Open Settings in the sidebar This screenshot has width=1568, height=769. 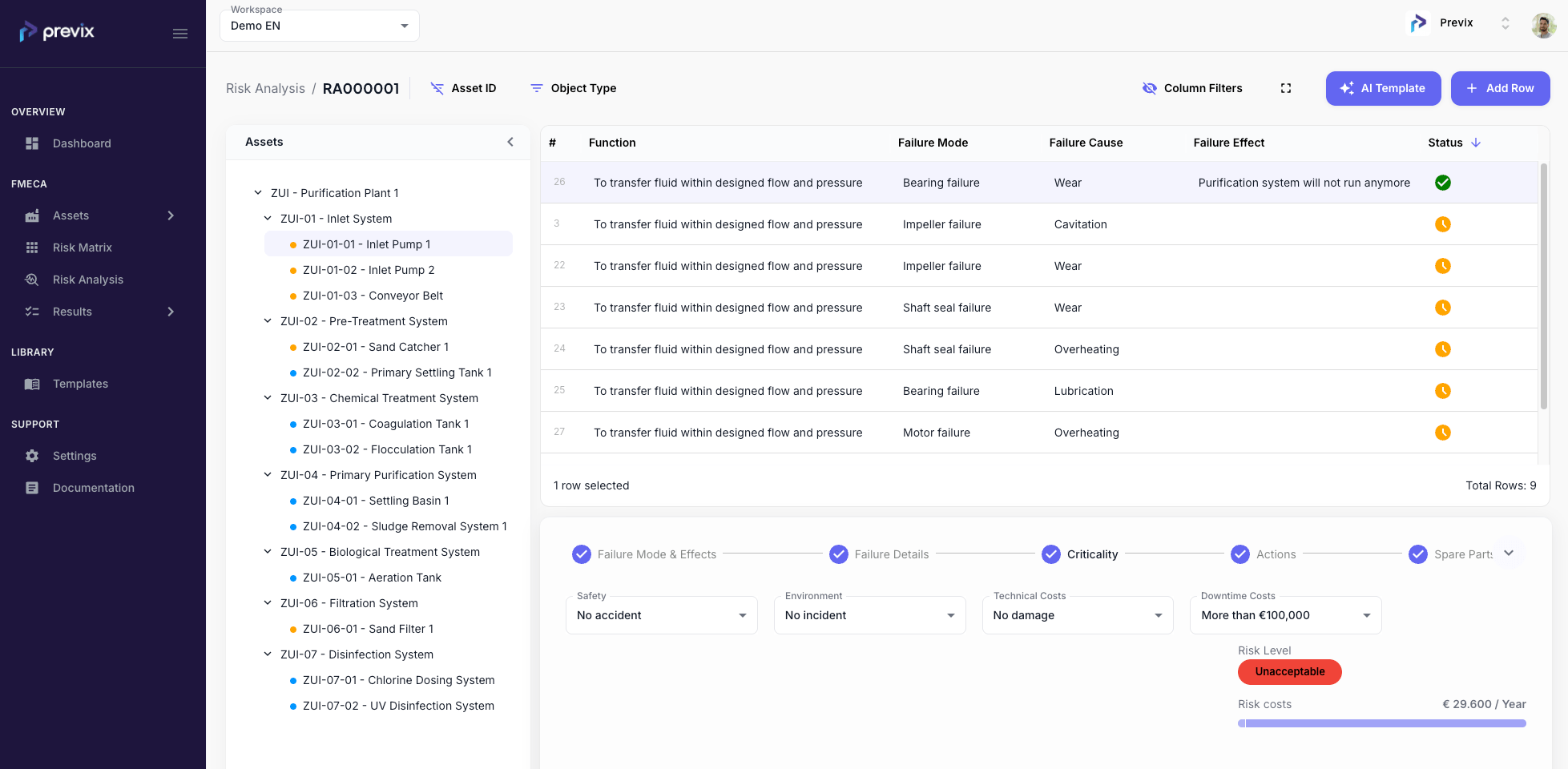pyautogui.click(x=75, y=456)
